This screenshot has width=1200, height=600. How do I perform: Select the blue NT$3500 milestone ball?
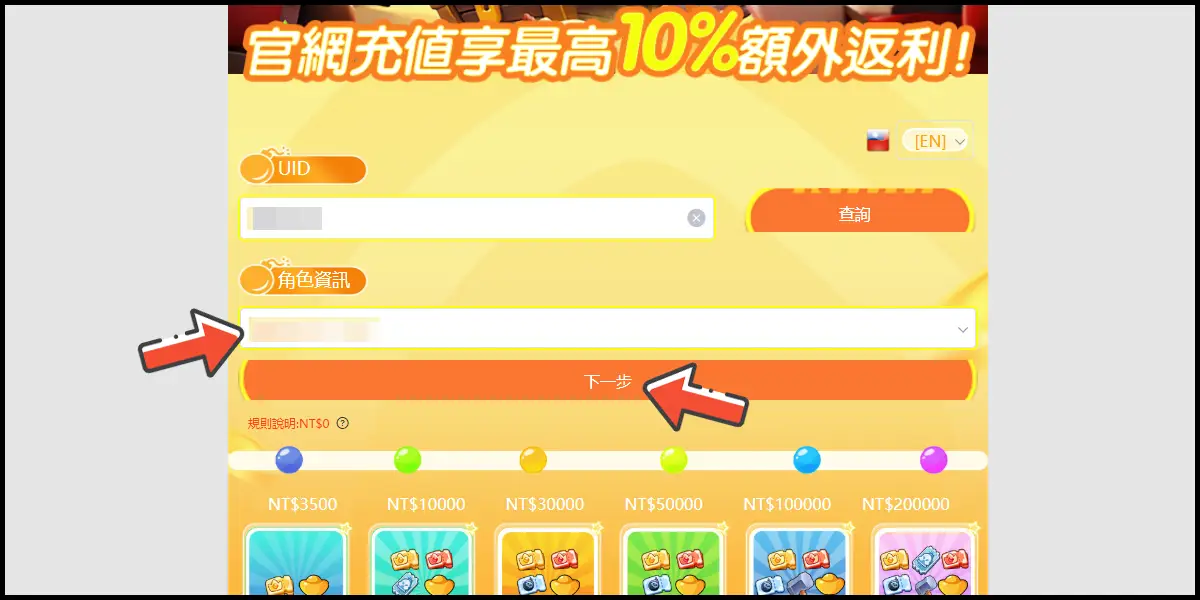tap(289, 460)
